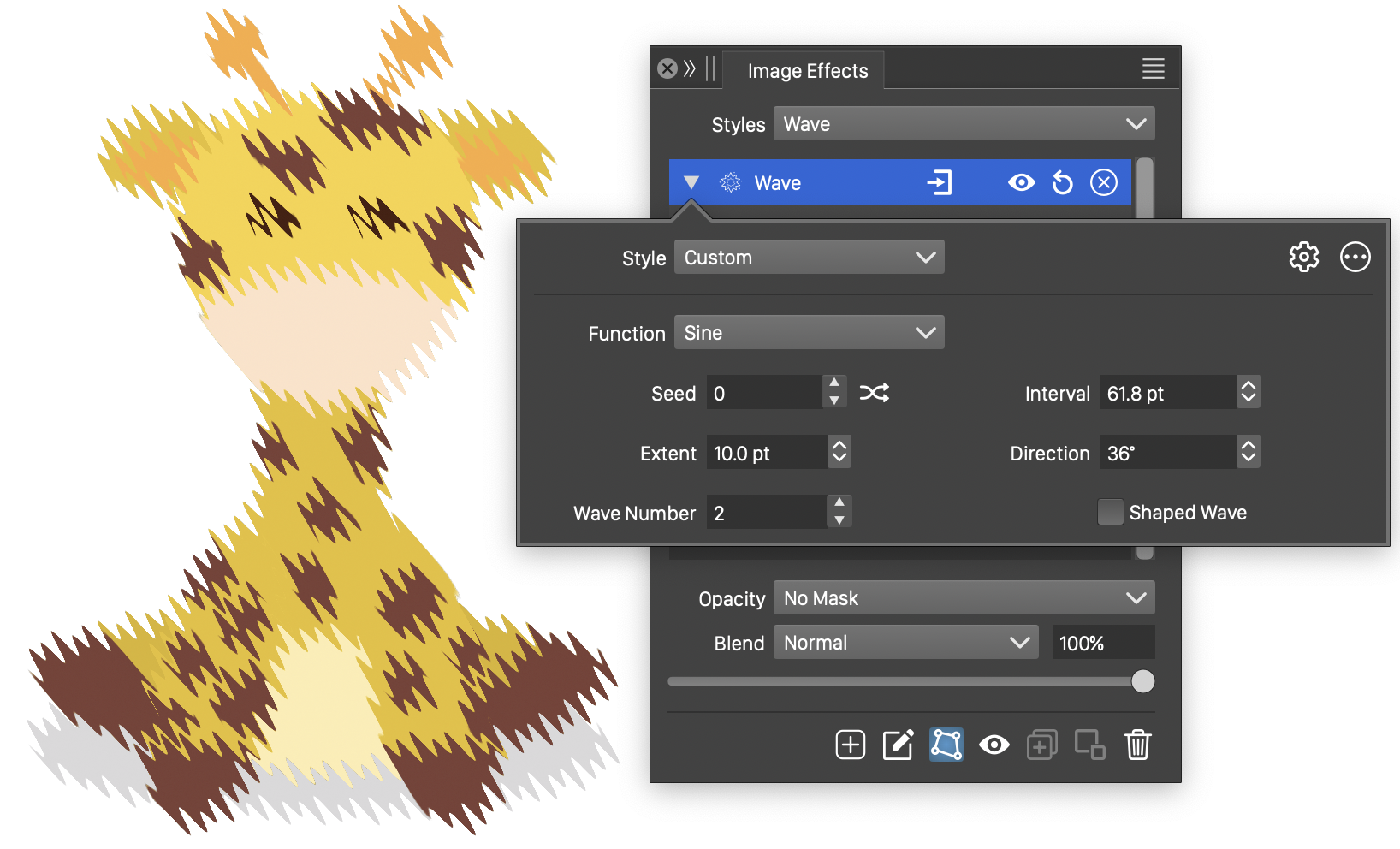Open the Blend mode Normal dropdown
This screenshot has height=849, width=1400.
905,643
